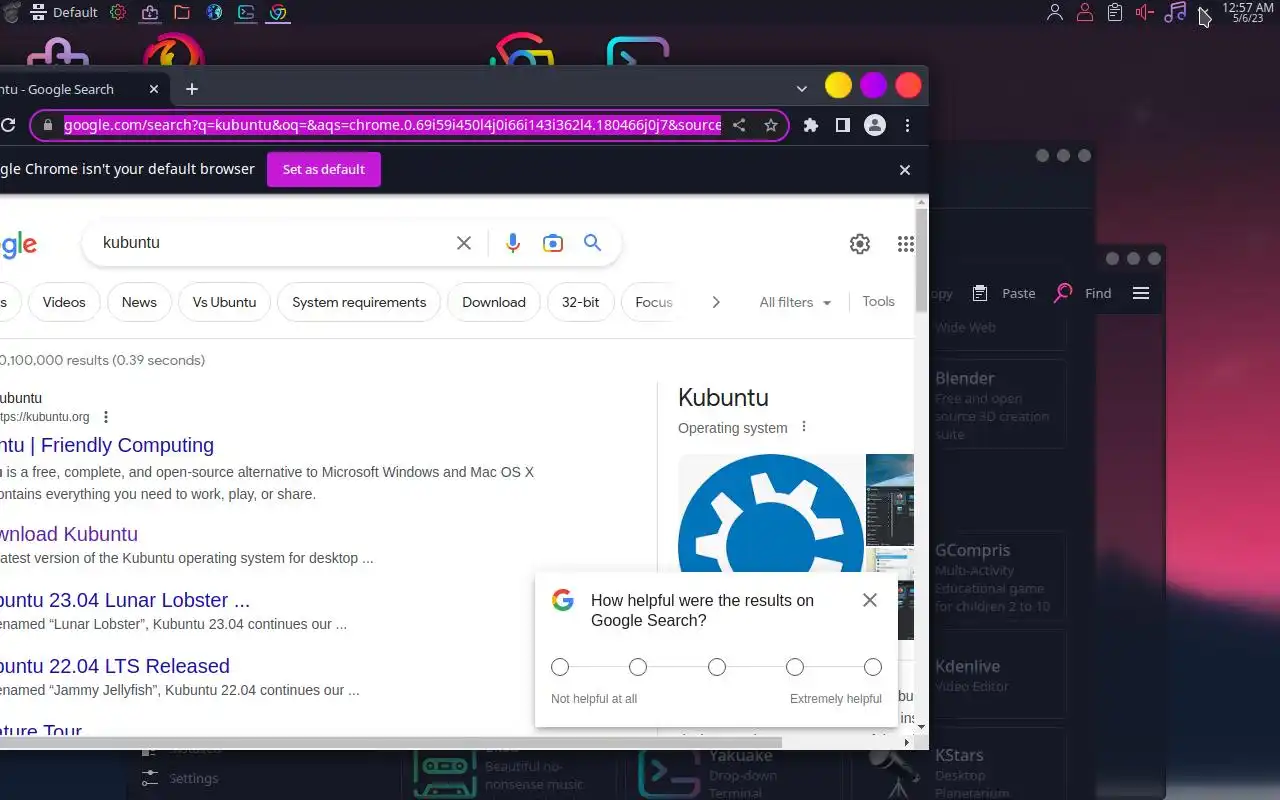Screen dimensions: 1280x800
Task: Open the file manager folder icon in panel
Action: [x=182, y=12]
